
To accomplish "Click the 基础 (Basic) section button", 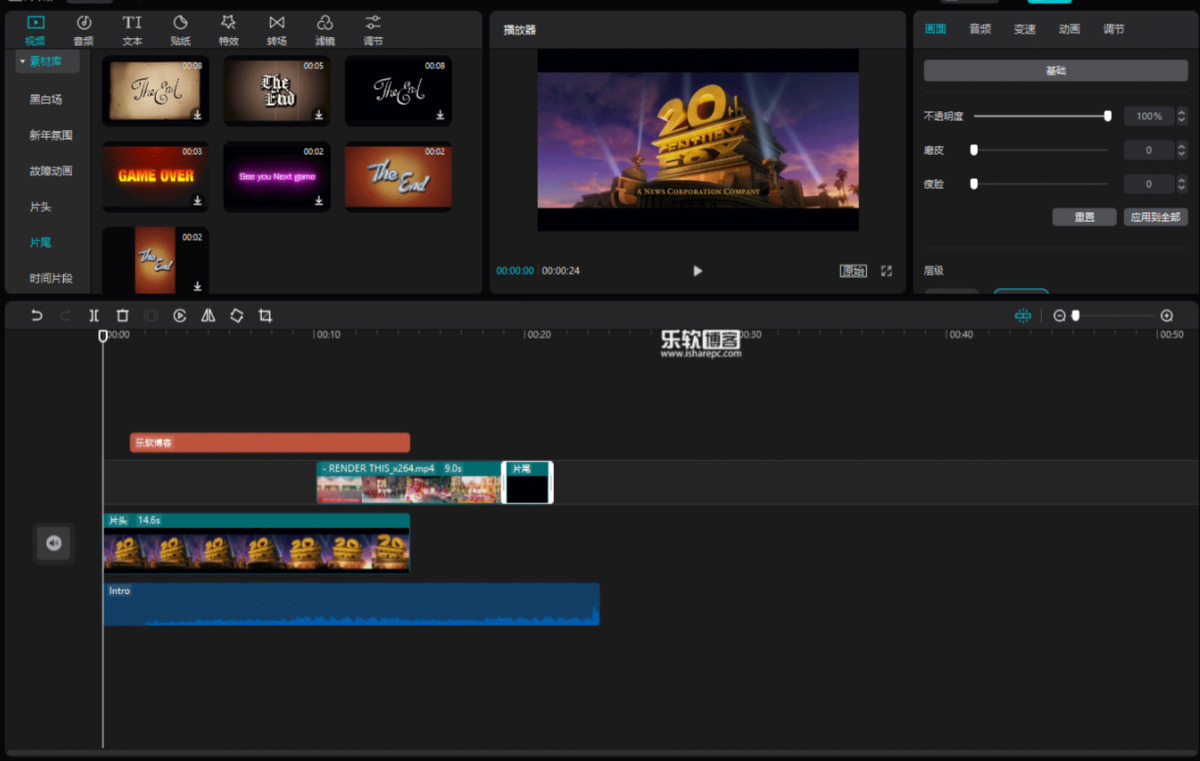I will [x=1055, y=71].
